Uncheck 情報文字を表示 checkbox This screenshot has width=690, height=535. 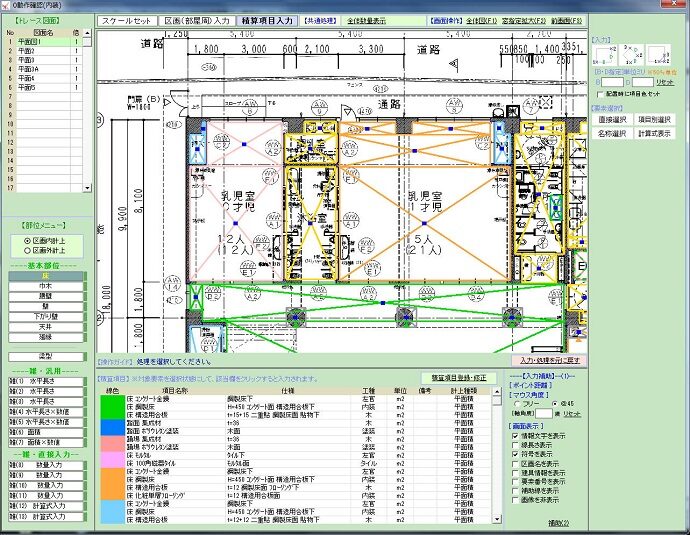515,436
